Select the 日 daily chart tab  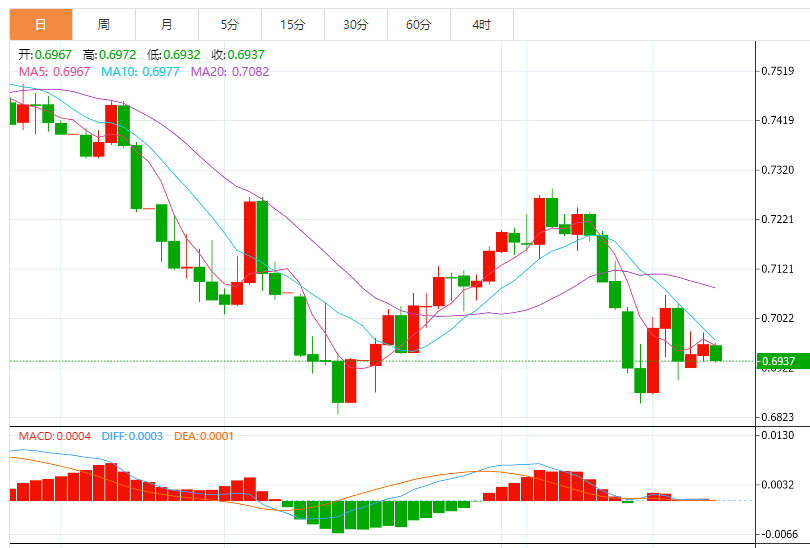[x=41, y=24]
